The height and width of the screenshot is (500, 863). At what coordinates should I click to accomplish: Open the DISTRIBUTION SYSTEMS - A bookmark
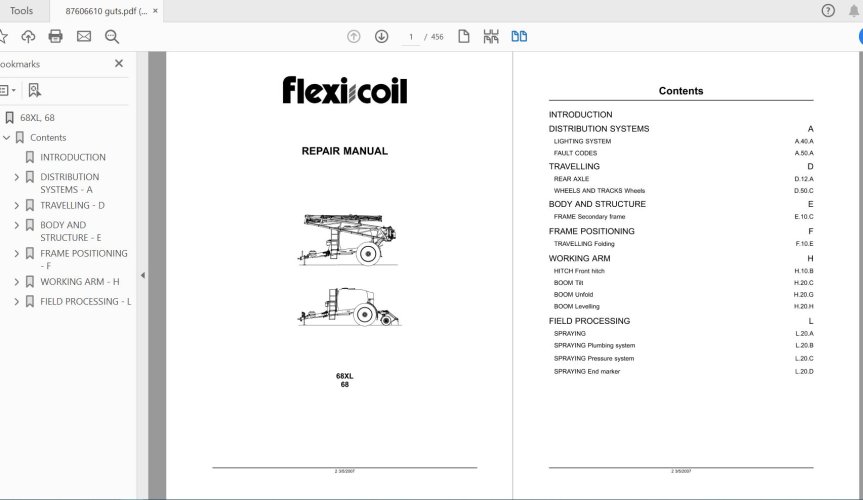pos(69,183)
